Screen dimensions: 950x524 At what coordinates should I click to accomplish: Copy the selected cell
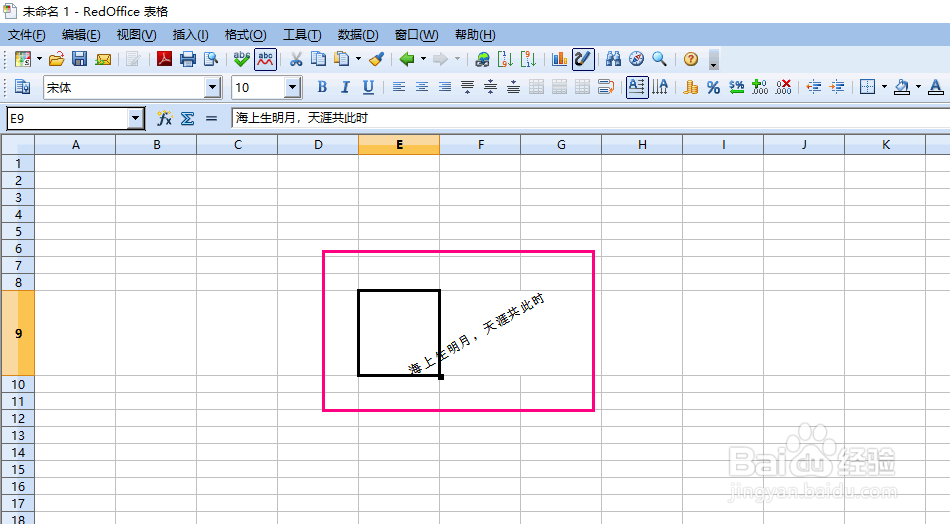[x=318, y=59]
